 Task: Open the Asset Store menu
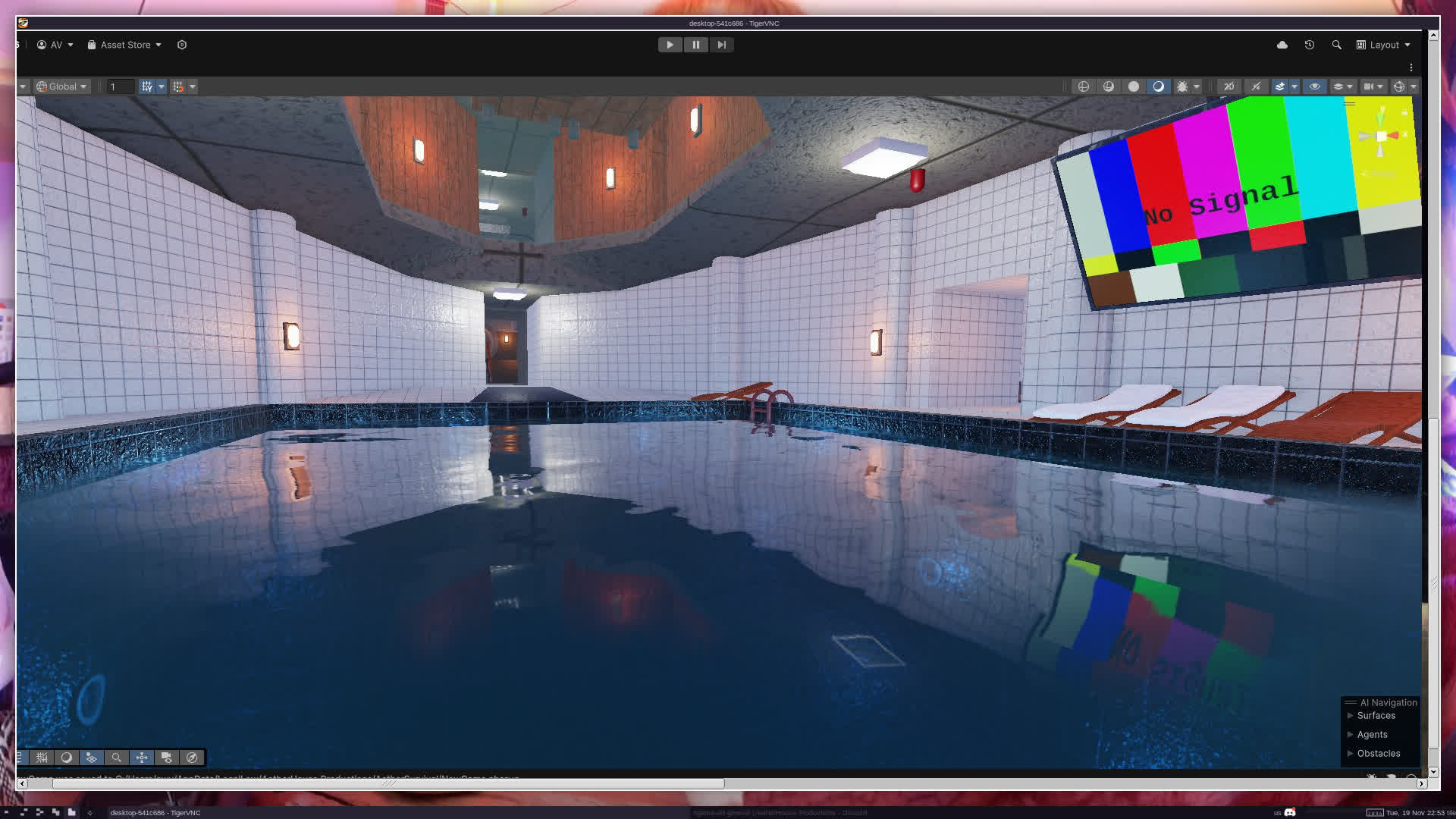124,45
